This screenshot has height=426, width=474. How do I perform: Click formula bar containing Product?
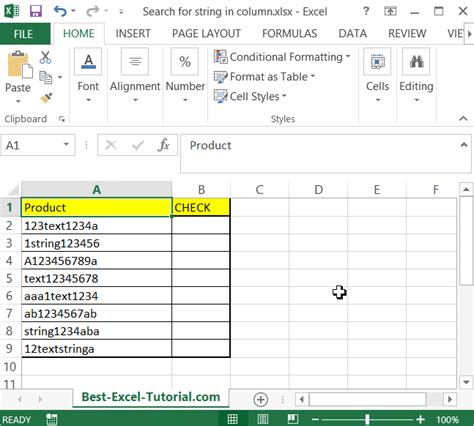(x=320, y=153)
